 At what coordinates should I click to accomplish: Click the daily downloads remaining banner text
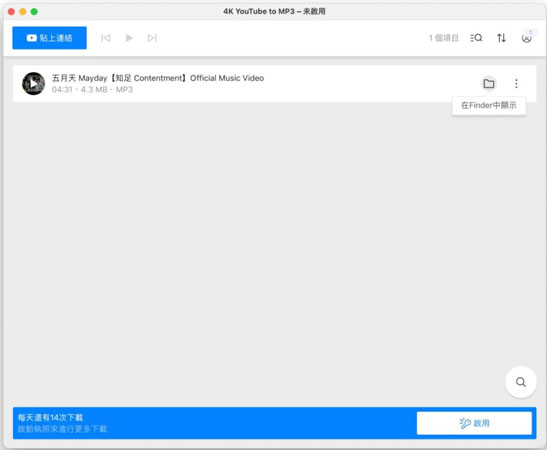[x=50, y=417]
